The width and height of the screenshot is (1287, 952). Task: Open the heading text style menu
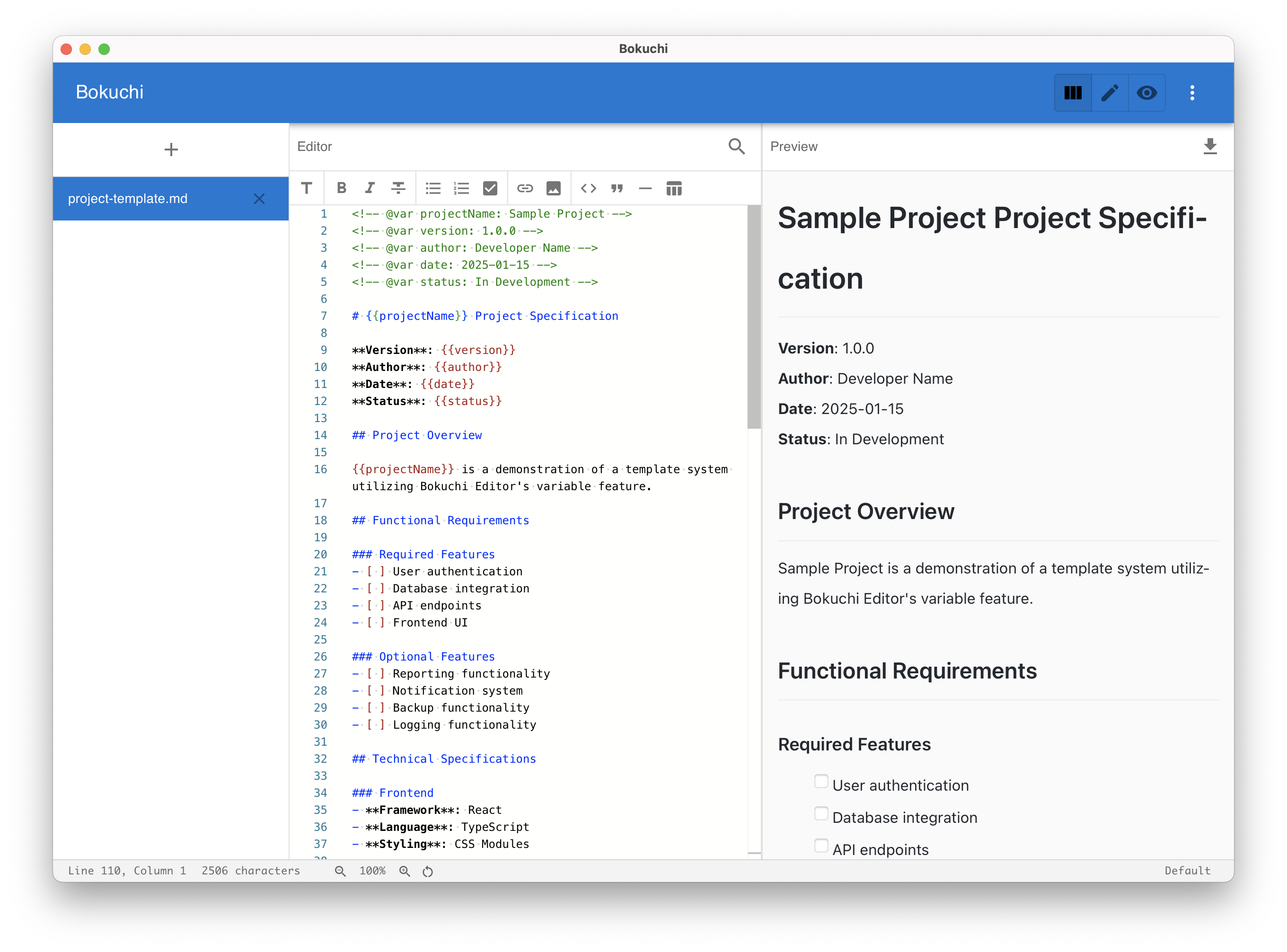[307, 188]
